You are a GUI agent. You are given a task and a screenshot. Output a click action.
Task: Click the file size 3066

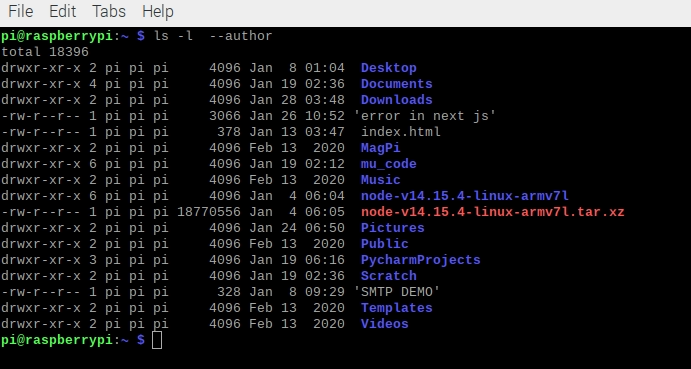(x=225, y=116)
